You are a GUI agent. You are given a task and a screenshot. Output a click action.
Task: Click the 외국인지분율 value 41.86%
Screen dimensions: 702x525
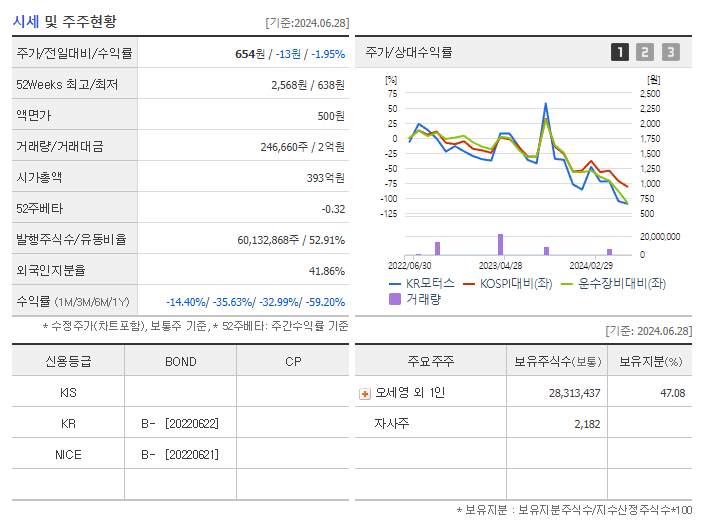(x=327, y=271)
